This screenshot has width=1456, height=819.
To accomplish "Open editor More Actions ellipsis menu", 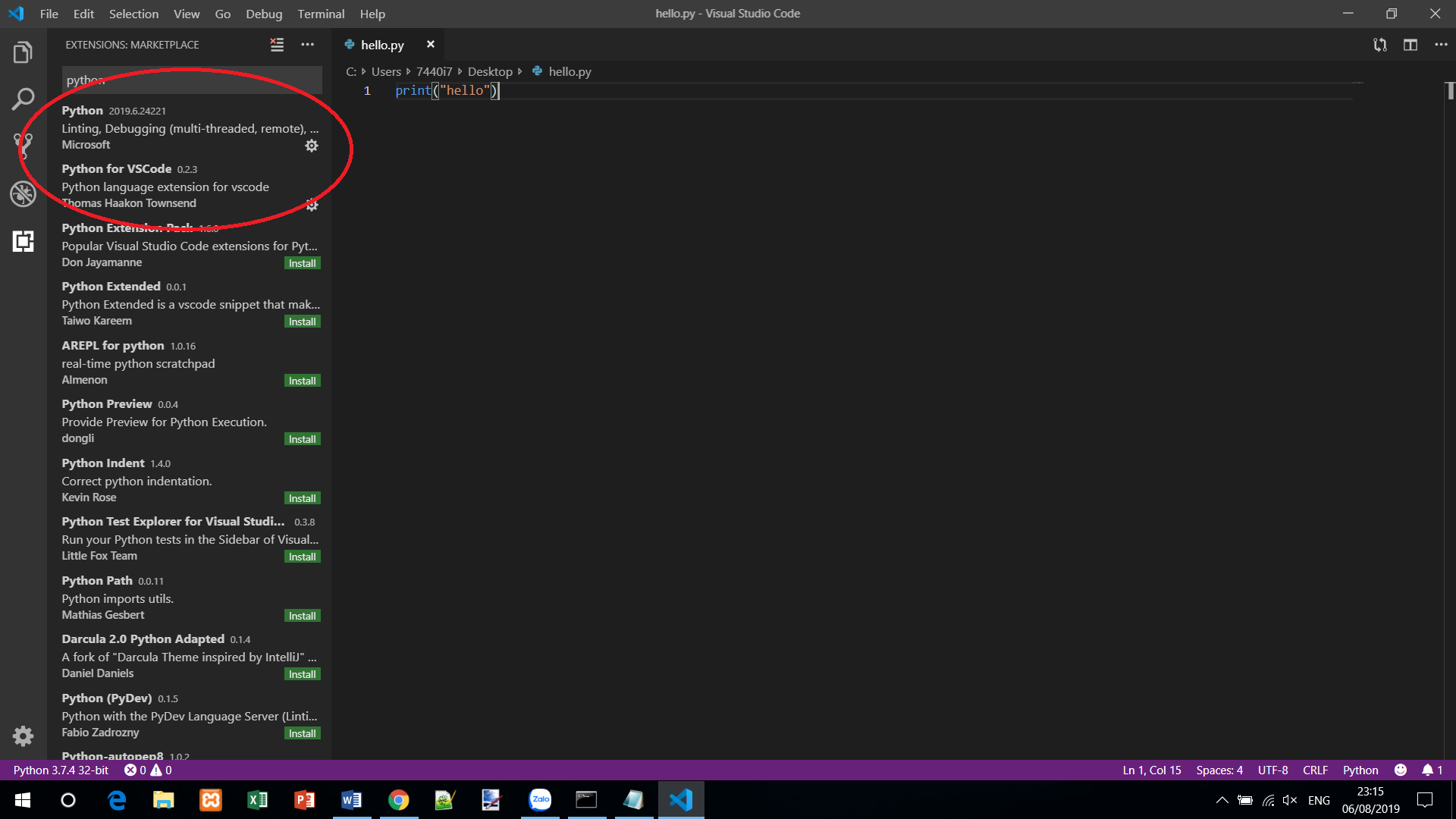I will [x=1441, y=45].
